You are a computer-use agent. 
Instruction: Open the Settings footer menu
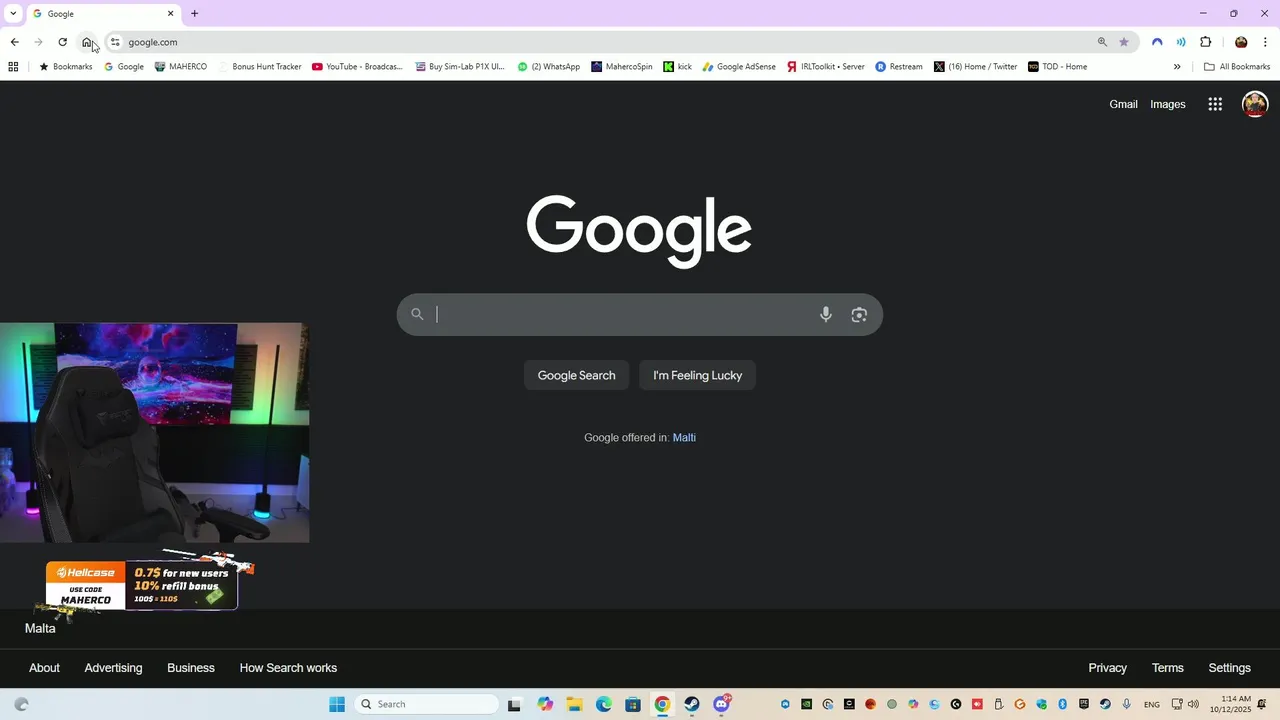[1229, 668]
